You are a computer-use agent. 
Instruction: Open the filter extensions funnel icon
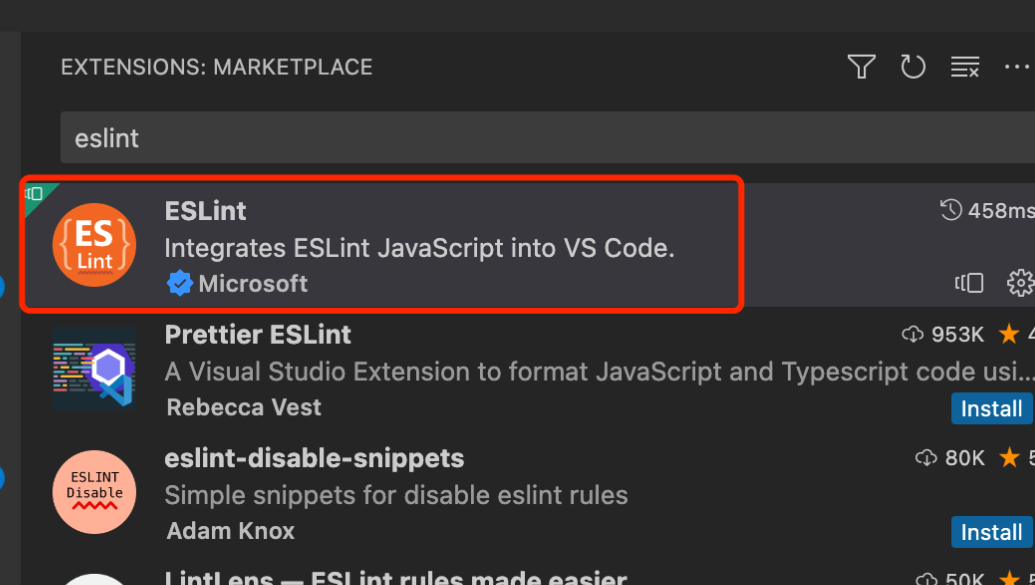tap(861, 67)
